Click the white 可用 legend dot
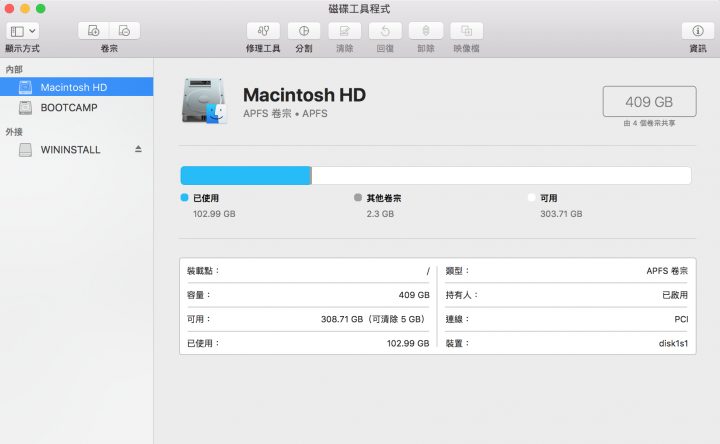The image size is (720, 444). tap(532, 197)
